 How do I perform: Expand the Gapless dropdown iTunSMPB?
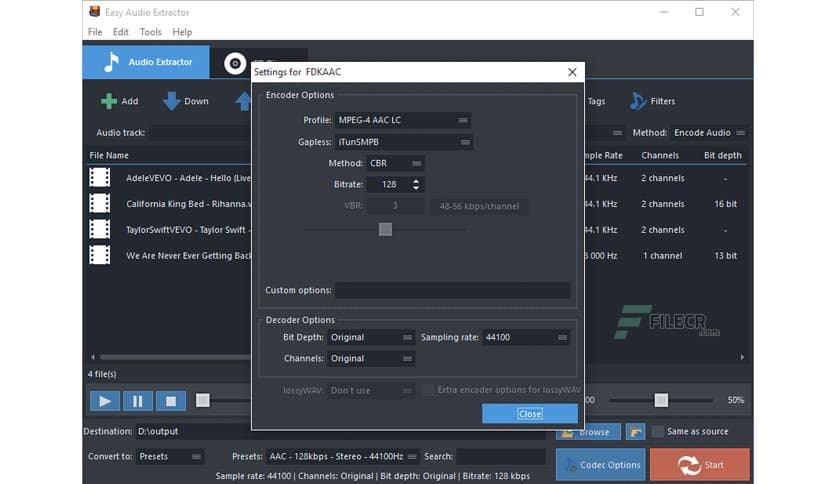[404, 142]
